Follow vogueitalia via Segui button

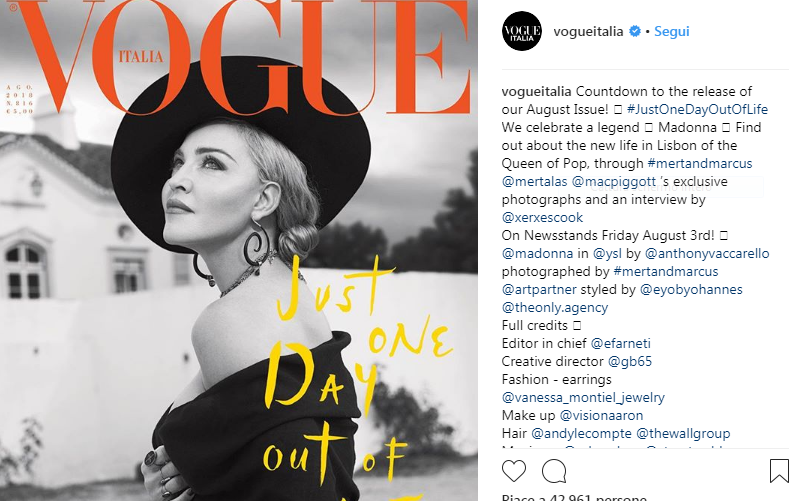pyautogui.click(x=672, y=31)
